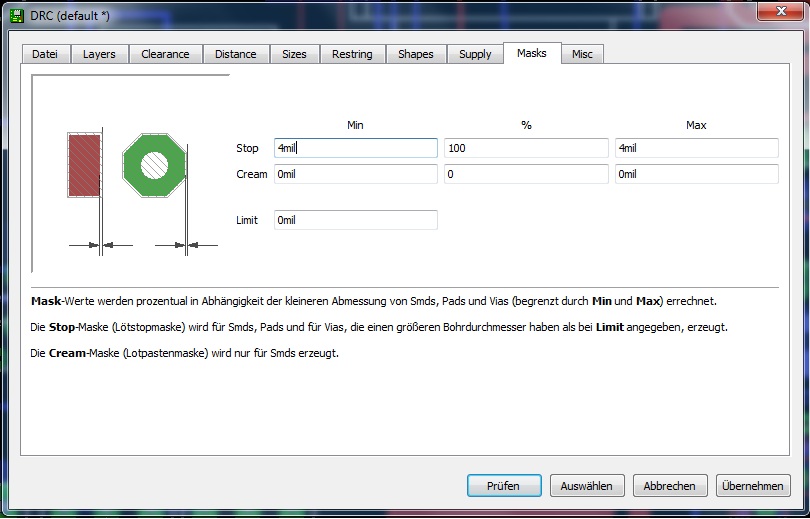810x519 pixels.
Task: Click the Mask-Werte description paragraph
Action: click(374, 301)
